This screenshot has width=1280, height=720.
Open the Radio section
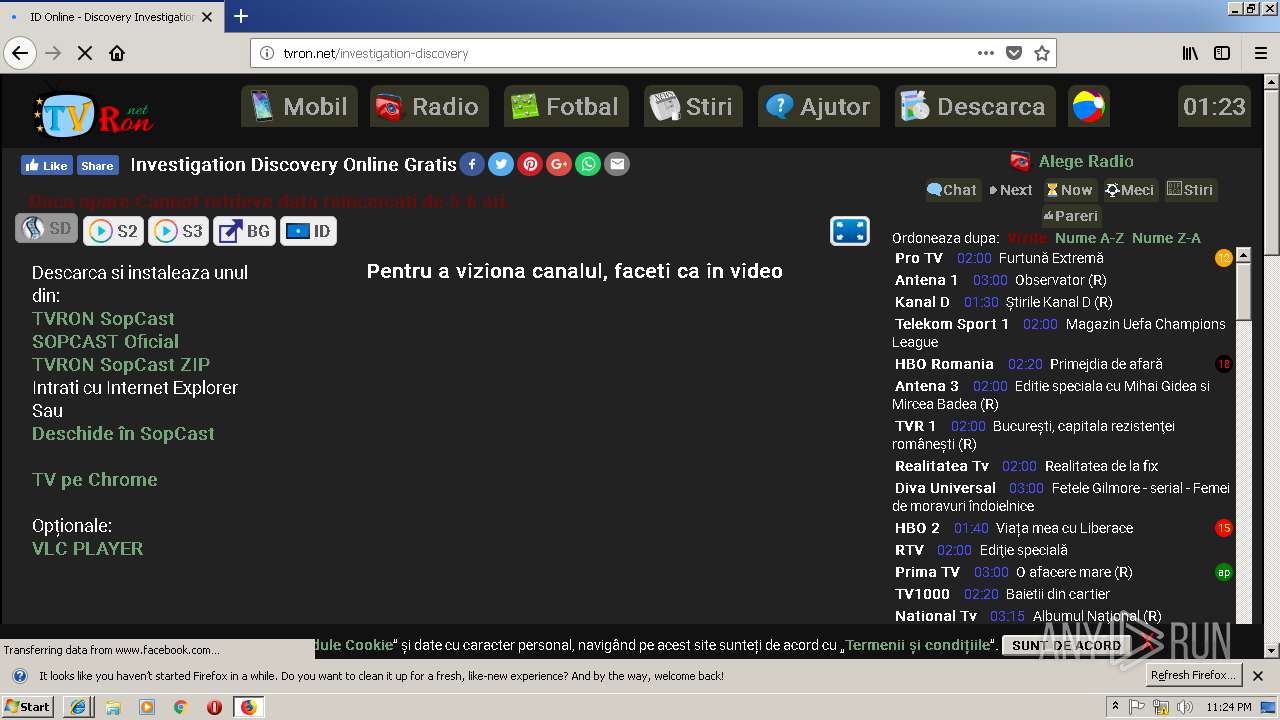(x=429, y=106)
